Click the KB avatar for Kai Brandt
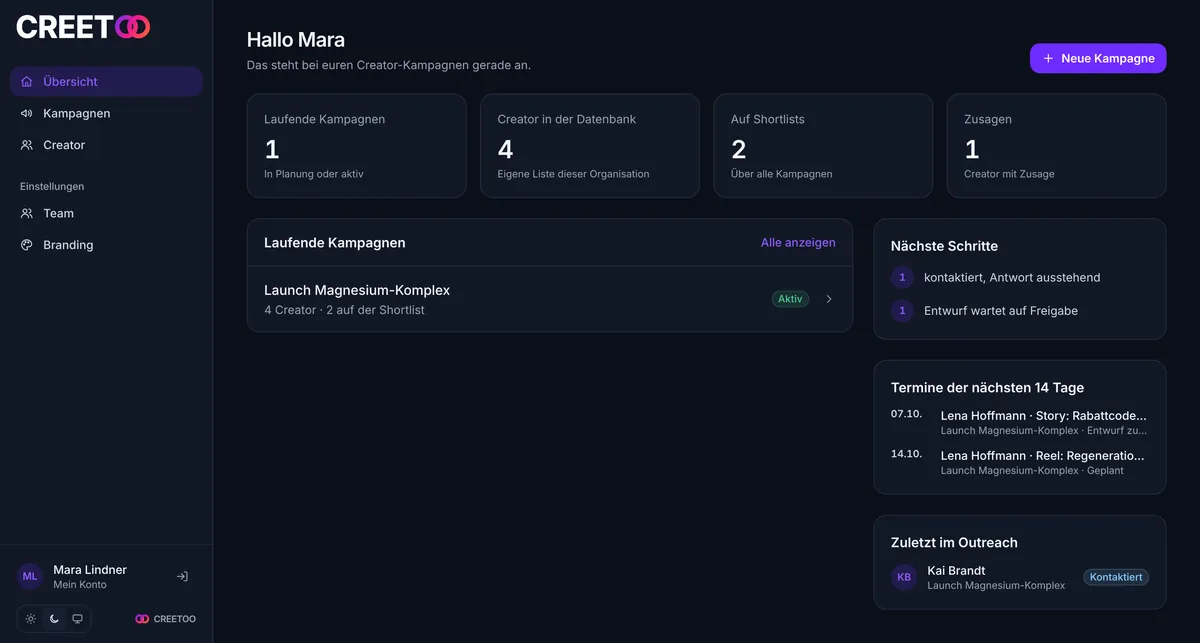 click(x=904, y=577)
